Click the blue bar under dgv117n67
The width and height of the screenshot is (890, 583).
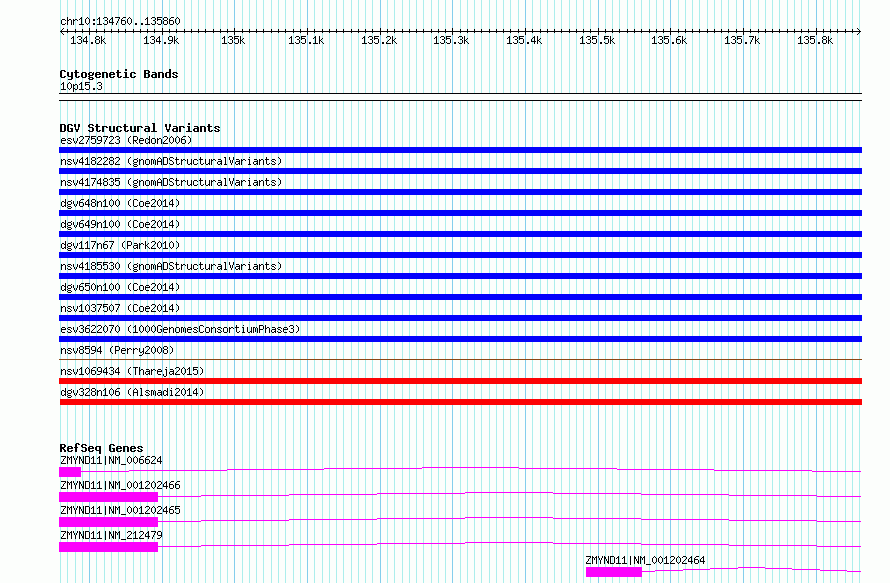click(x=460, y=255)
